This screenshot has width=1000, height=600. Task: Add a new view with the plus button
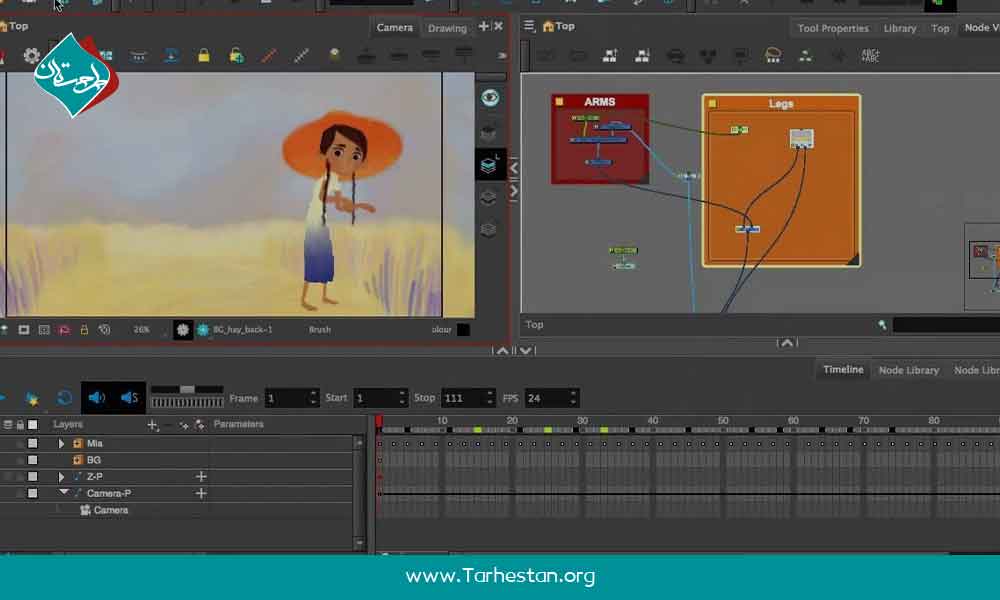(x=483, y=26)
